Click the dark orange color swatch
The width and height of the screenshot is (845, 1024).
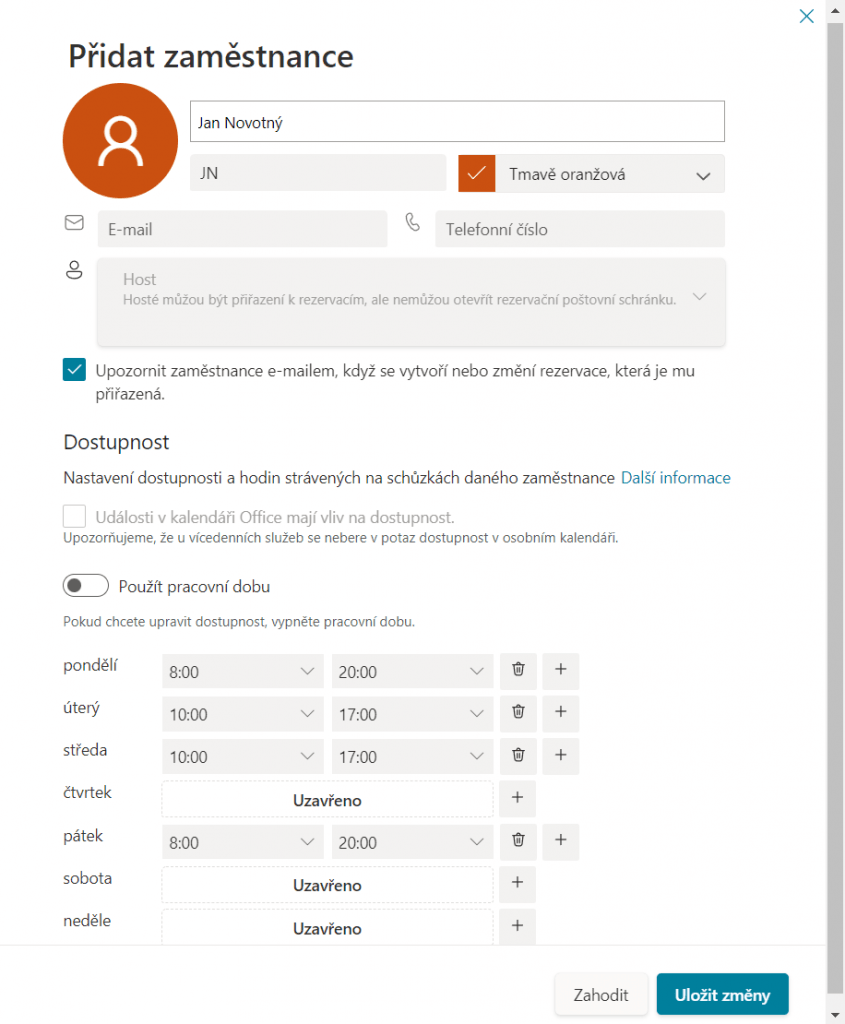(x=477, y=174)
